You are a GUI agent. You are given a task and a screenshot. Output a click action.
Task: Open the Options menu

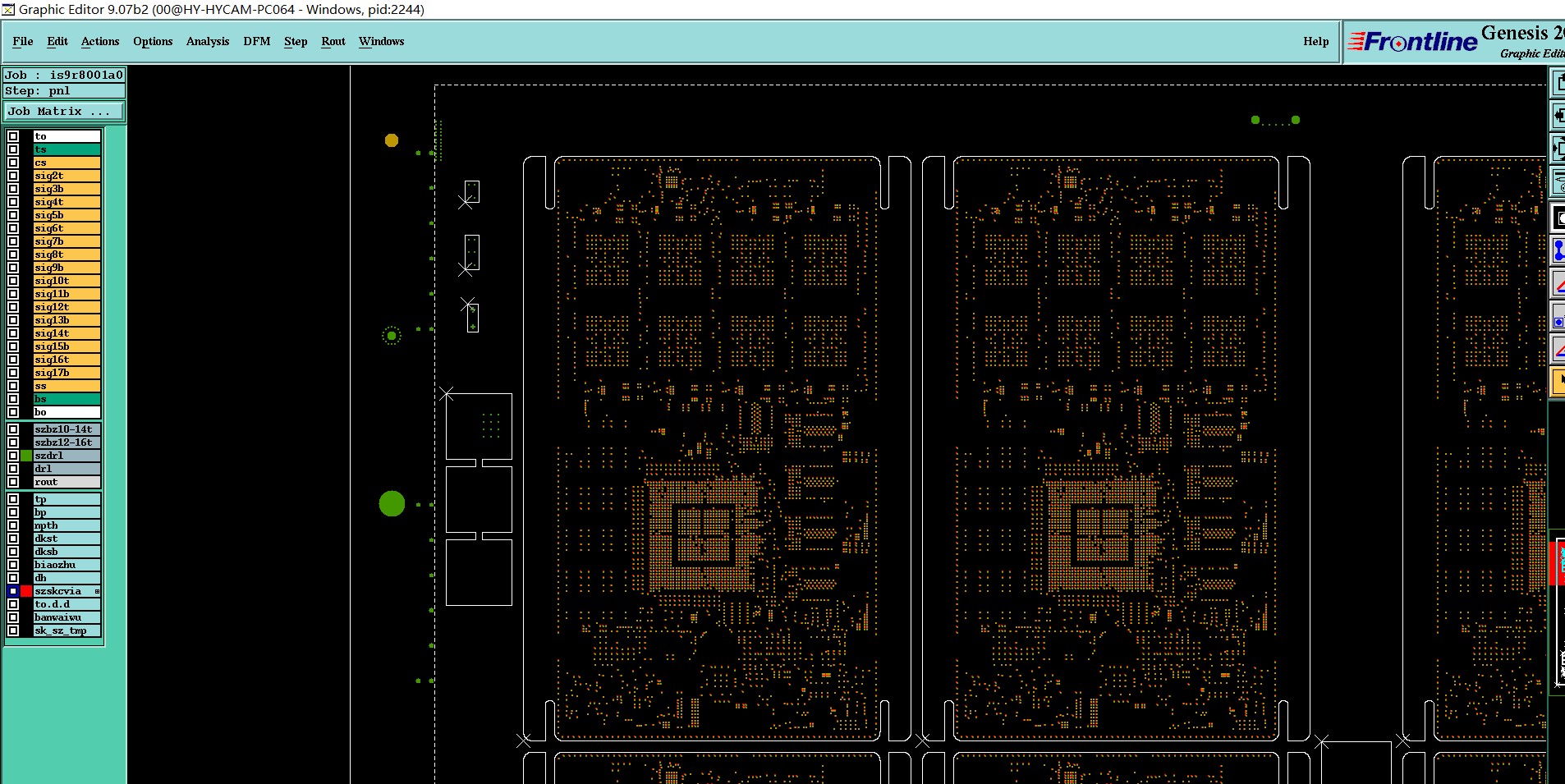(153, 41)
